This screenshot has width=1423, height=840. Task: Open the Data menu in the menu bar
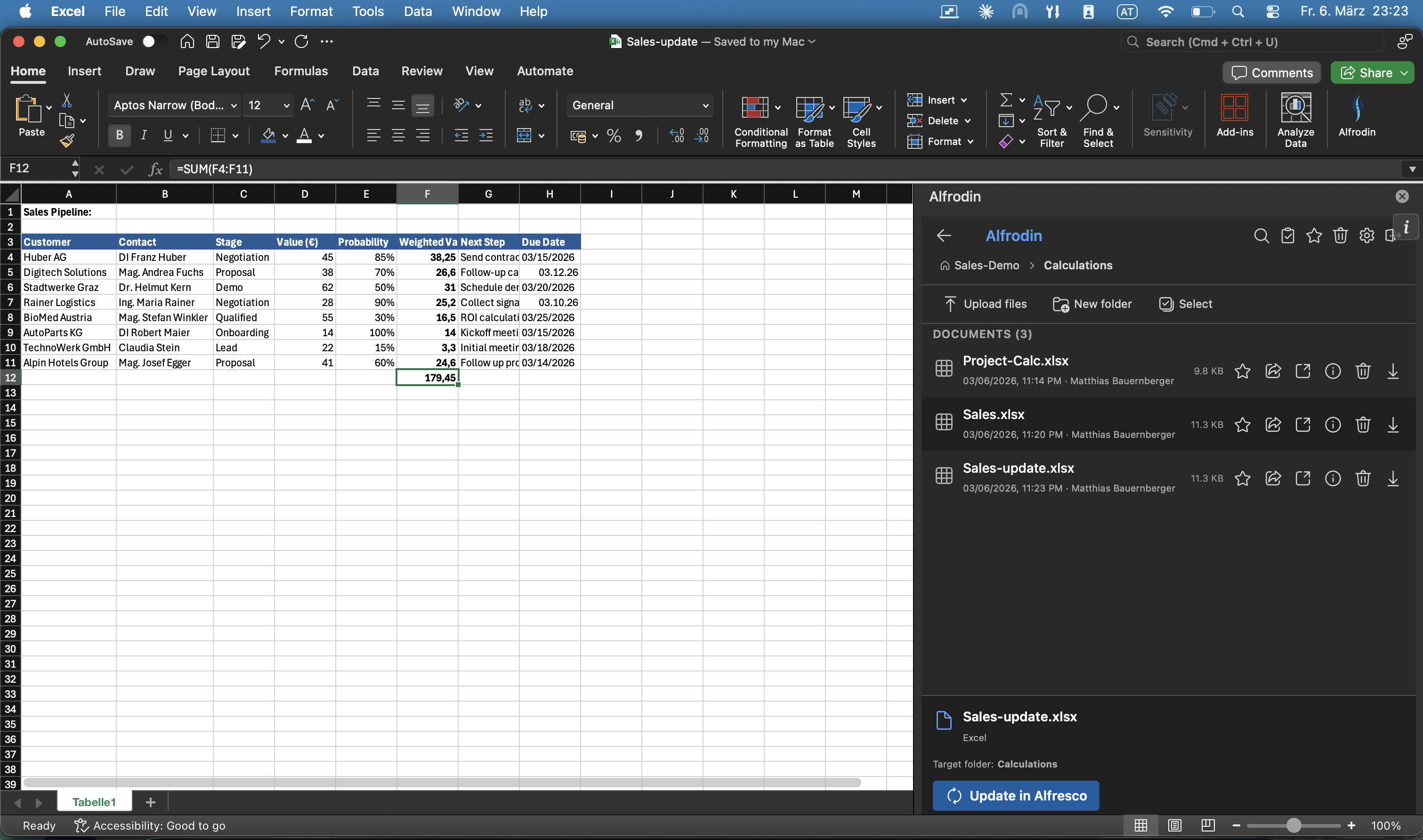click(417, 11)
